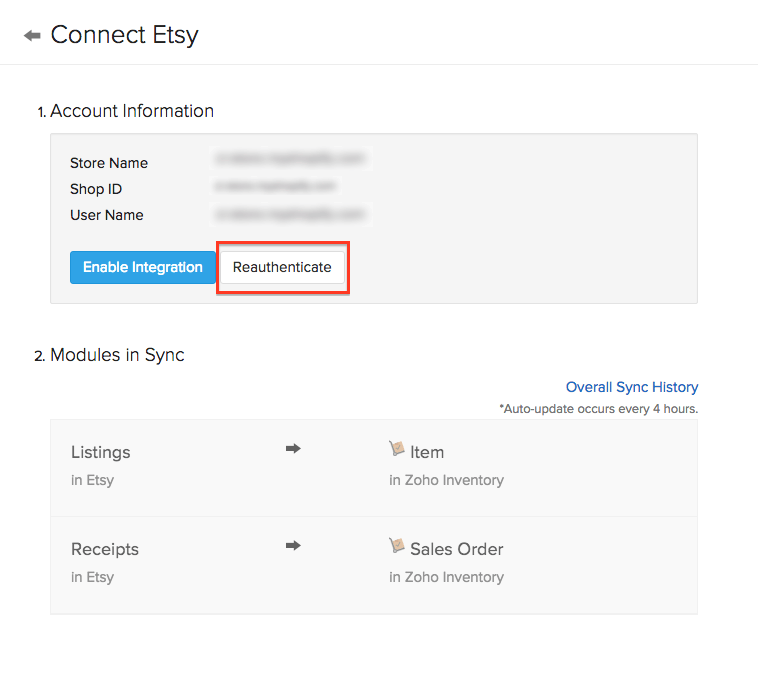Screen dimensions: 758x689
Task: Click the Item module icon
Action: (x=397, y=450)
